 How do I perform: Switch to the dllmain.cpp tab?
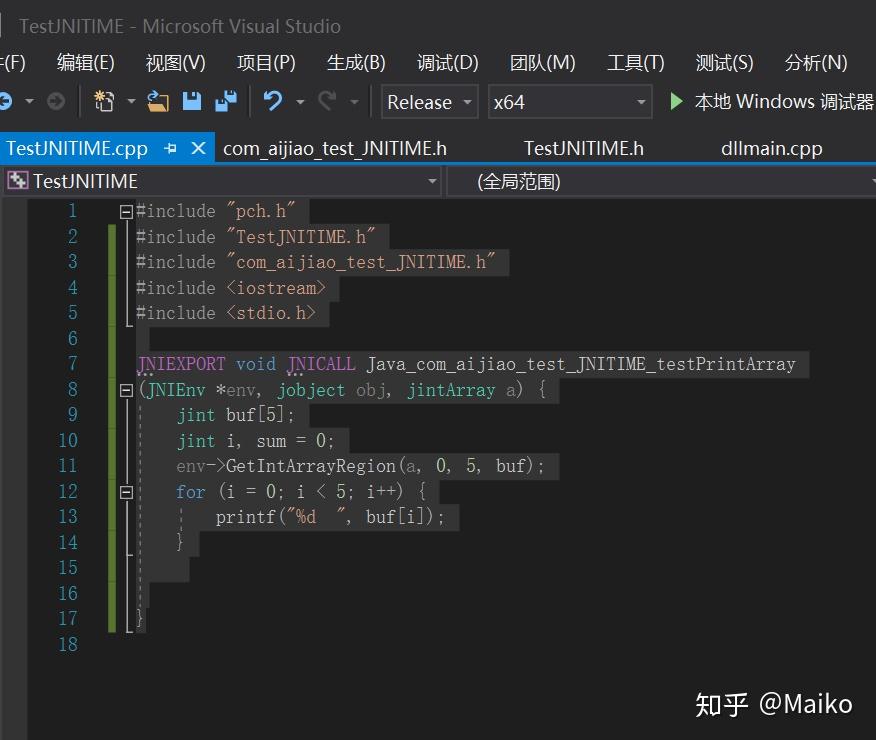(x=771, y=147)
